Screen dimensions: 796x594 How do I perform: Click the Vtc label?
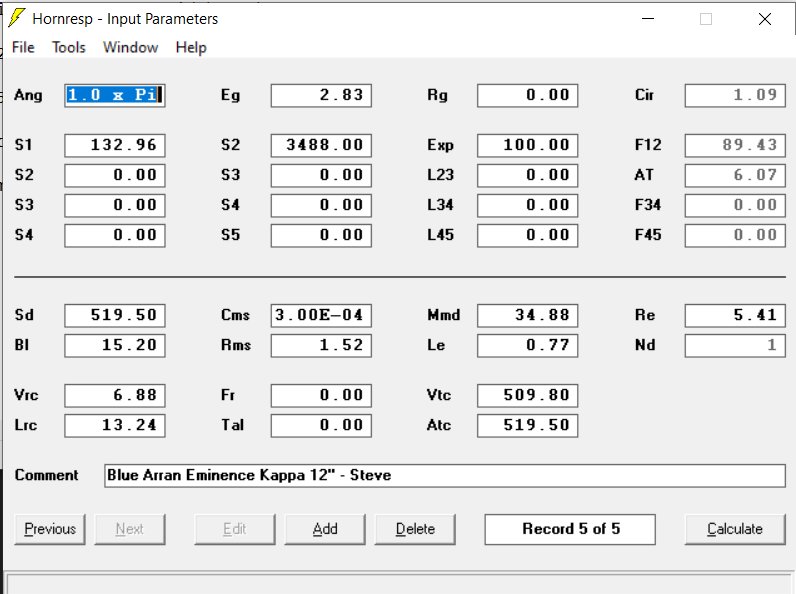(439, 395)
